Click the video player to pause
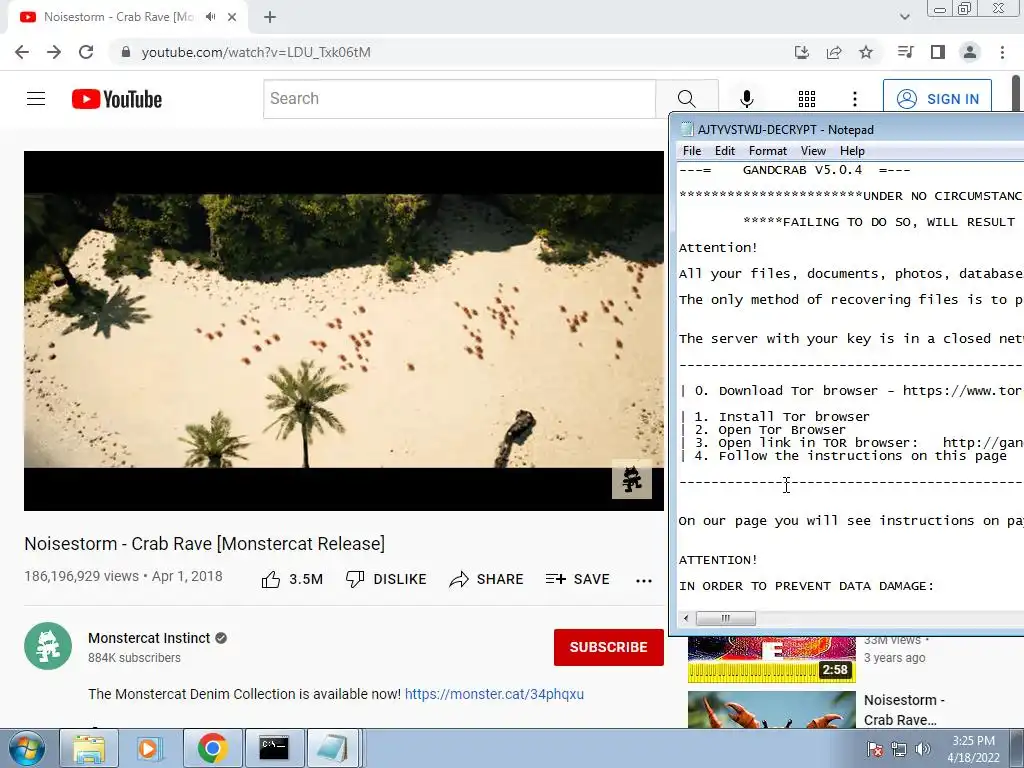The height and width of the screenshot is (768, 1024). click(344, 330)
